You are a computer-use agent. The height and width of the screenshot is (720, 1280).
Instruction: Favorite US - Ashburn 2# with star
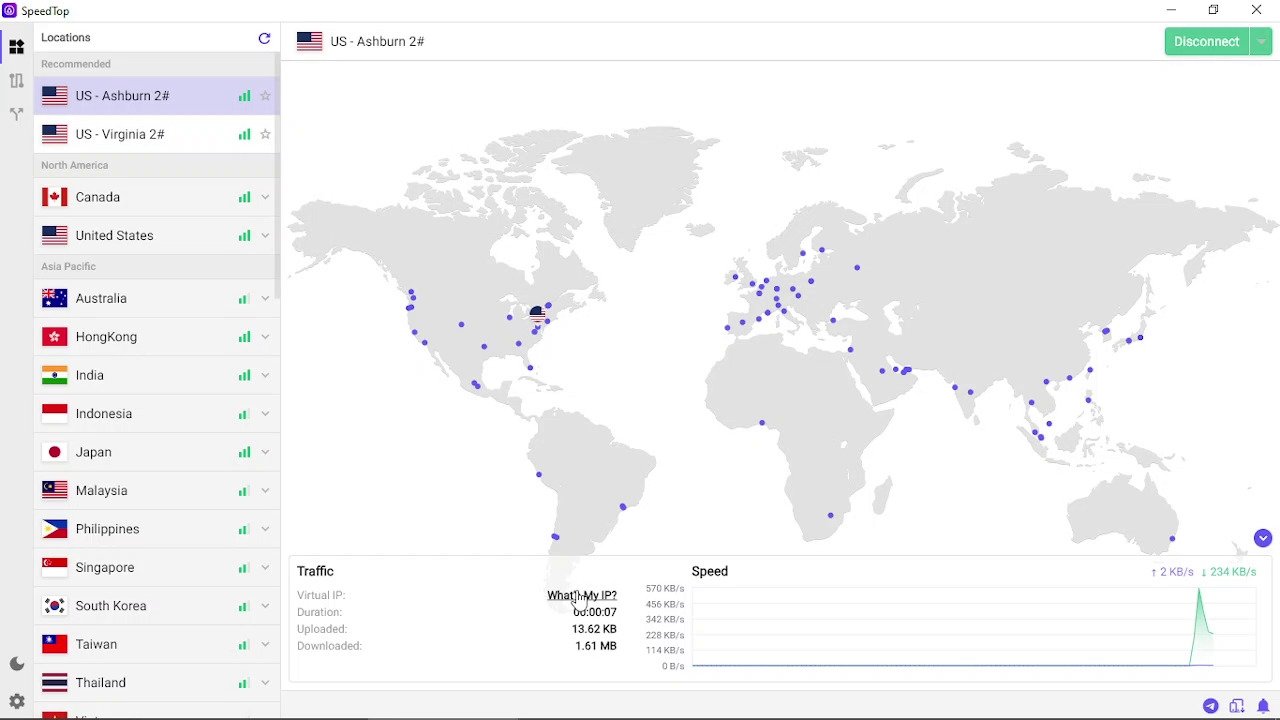(x=265, y=96)
